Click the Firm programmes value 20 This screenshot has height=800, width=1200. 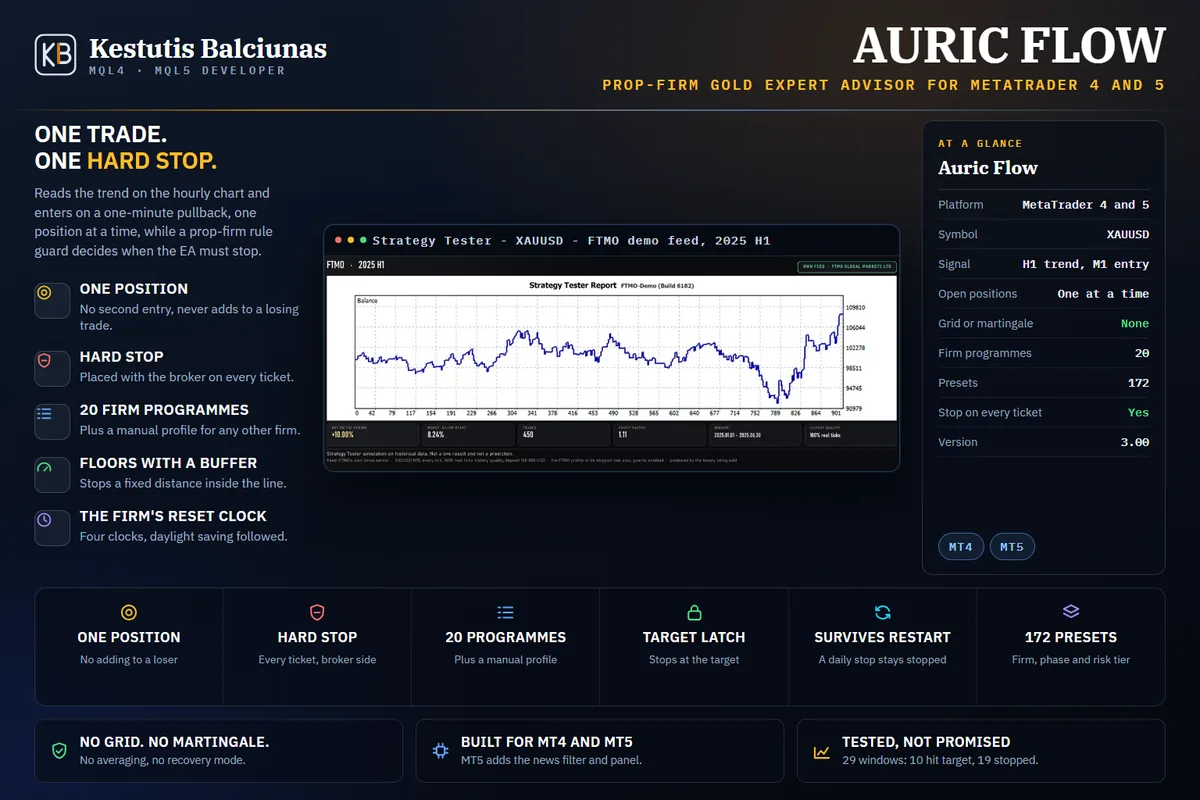coord(1142,353)
